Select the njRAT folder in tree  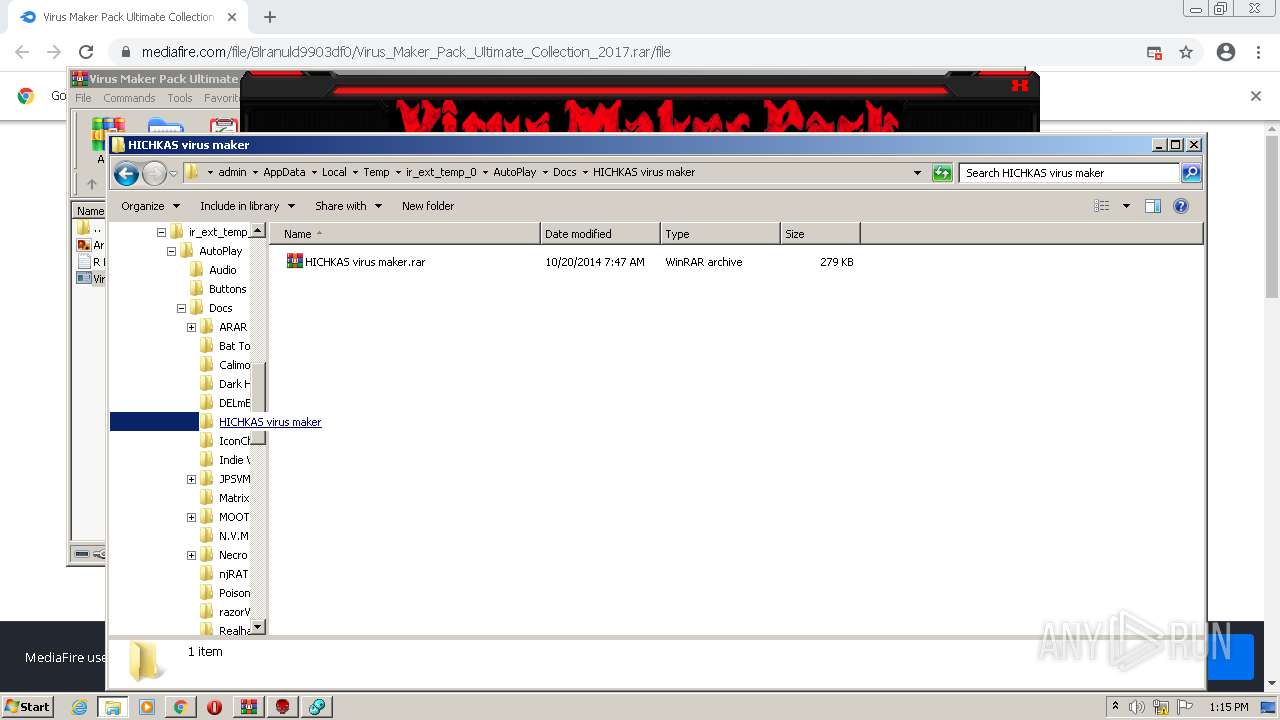coord(233,574)
